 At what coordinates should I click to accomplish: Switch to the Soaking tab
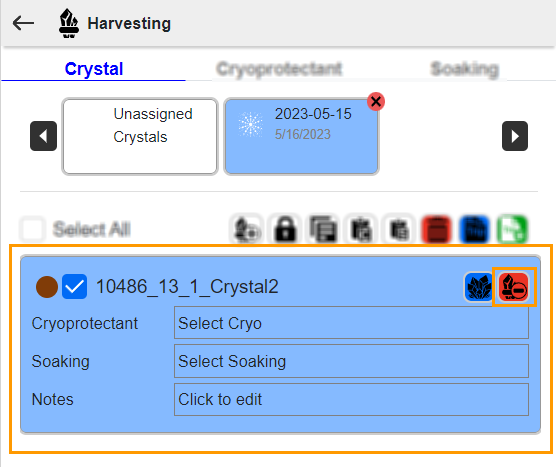pos(465,69)
